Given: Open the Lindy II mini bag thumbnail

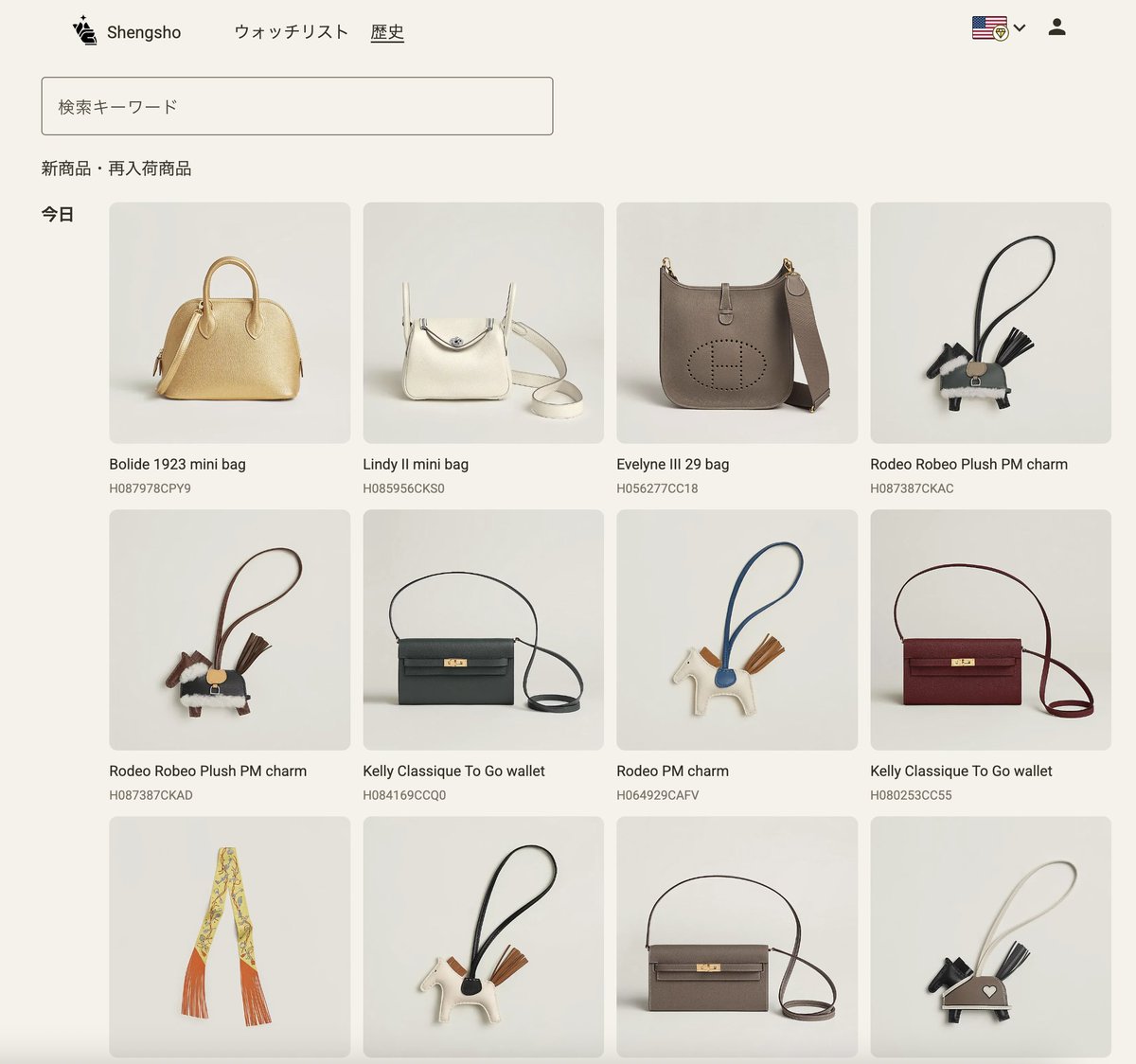Looking at the screenshot, I should (484, 323).
